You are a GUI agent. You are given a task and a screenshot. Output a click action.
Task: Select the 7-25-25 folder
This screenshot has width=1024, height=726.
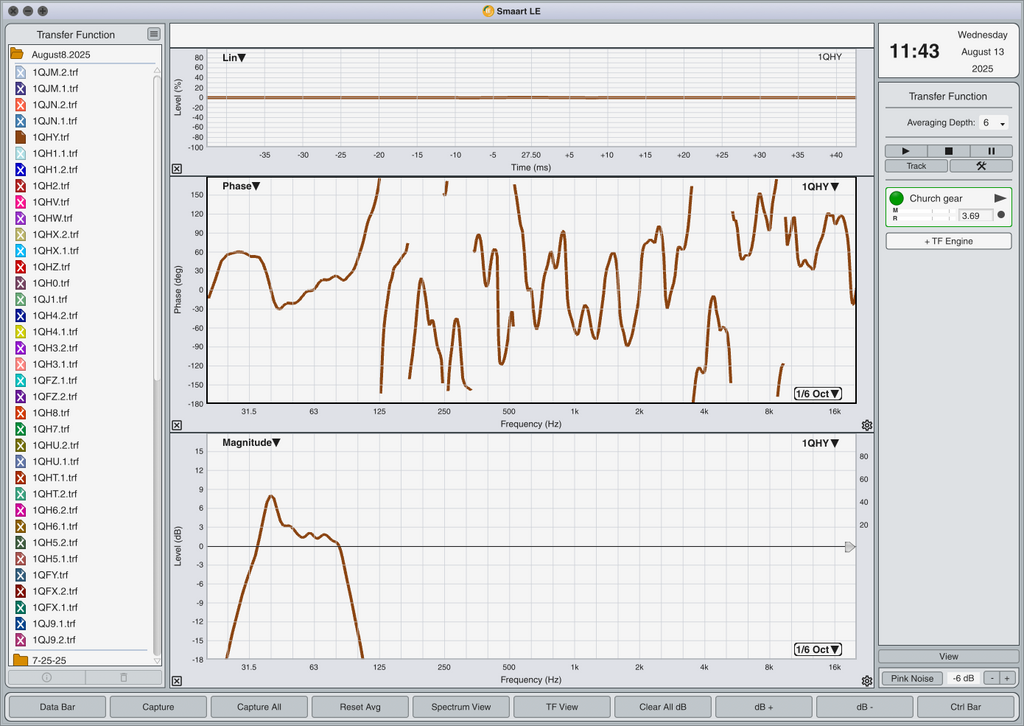pyautogui.click(x=49, y=660)
